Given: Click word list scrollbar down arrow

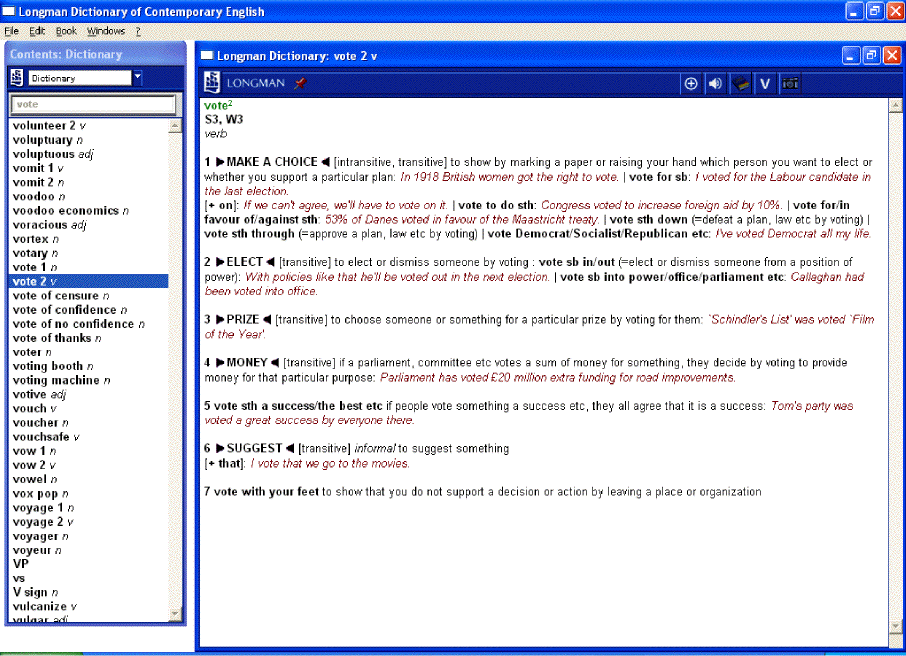Looking at the screenshot, I should coord(175,614).
